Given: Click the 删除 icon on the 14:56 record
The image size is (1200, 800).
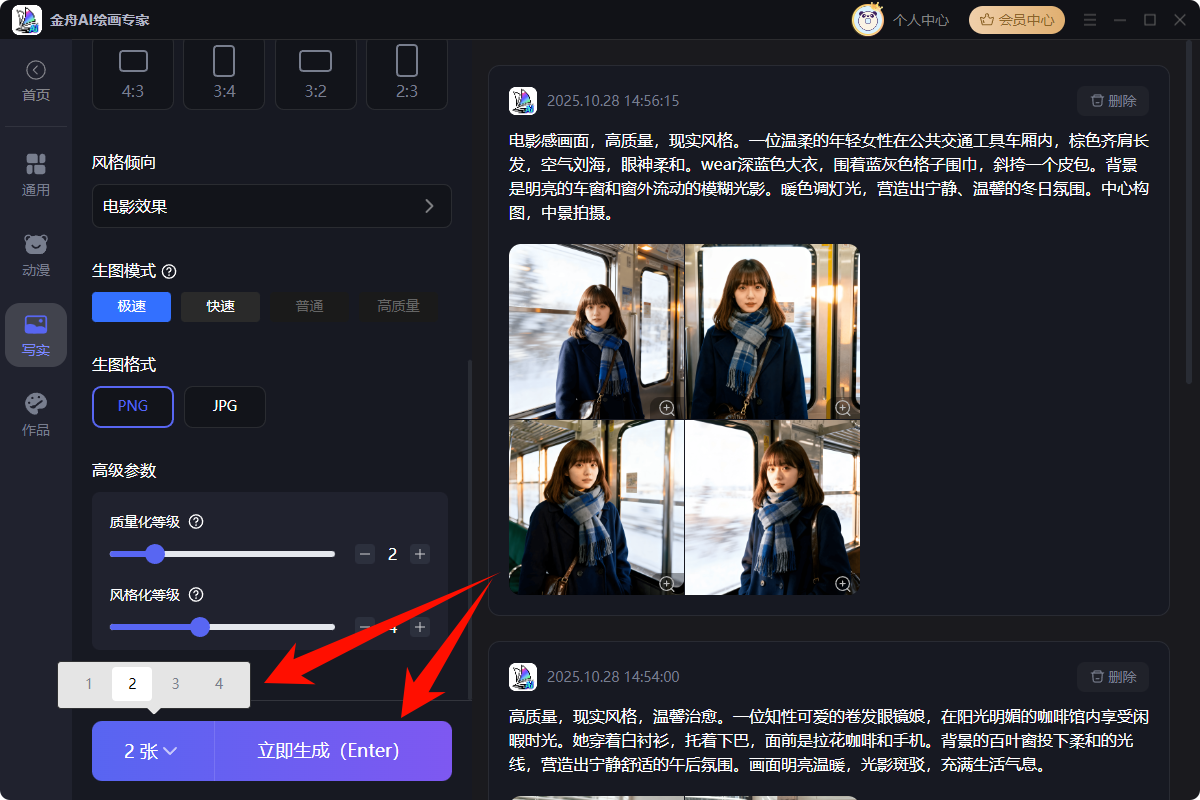Looking at the screenshot, I should tap(1113, 100).
